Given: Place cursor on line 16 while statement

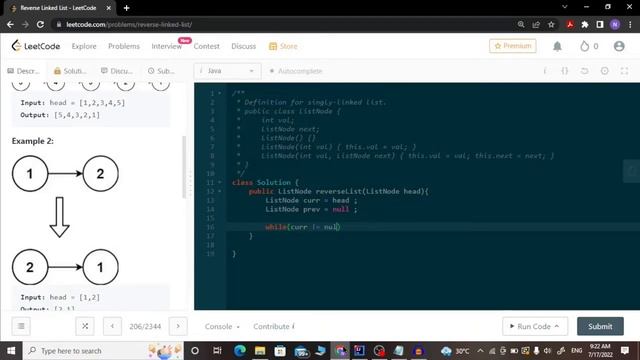Looking at the screenshot, I should click(302, 227).
